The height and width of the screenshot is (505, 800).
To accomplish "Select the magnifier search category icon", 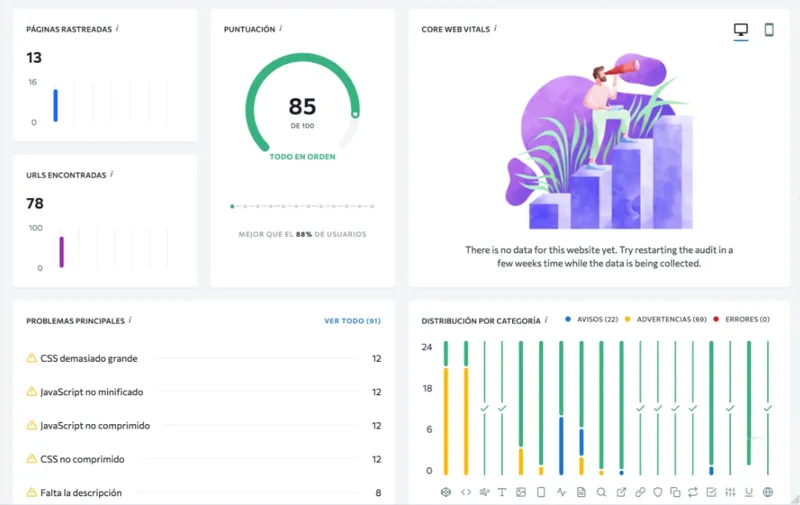I will pyautogui.click(x=601, y=492).
